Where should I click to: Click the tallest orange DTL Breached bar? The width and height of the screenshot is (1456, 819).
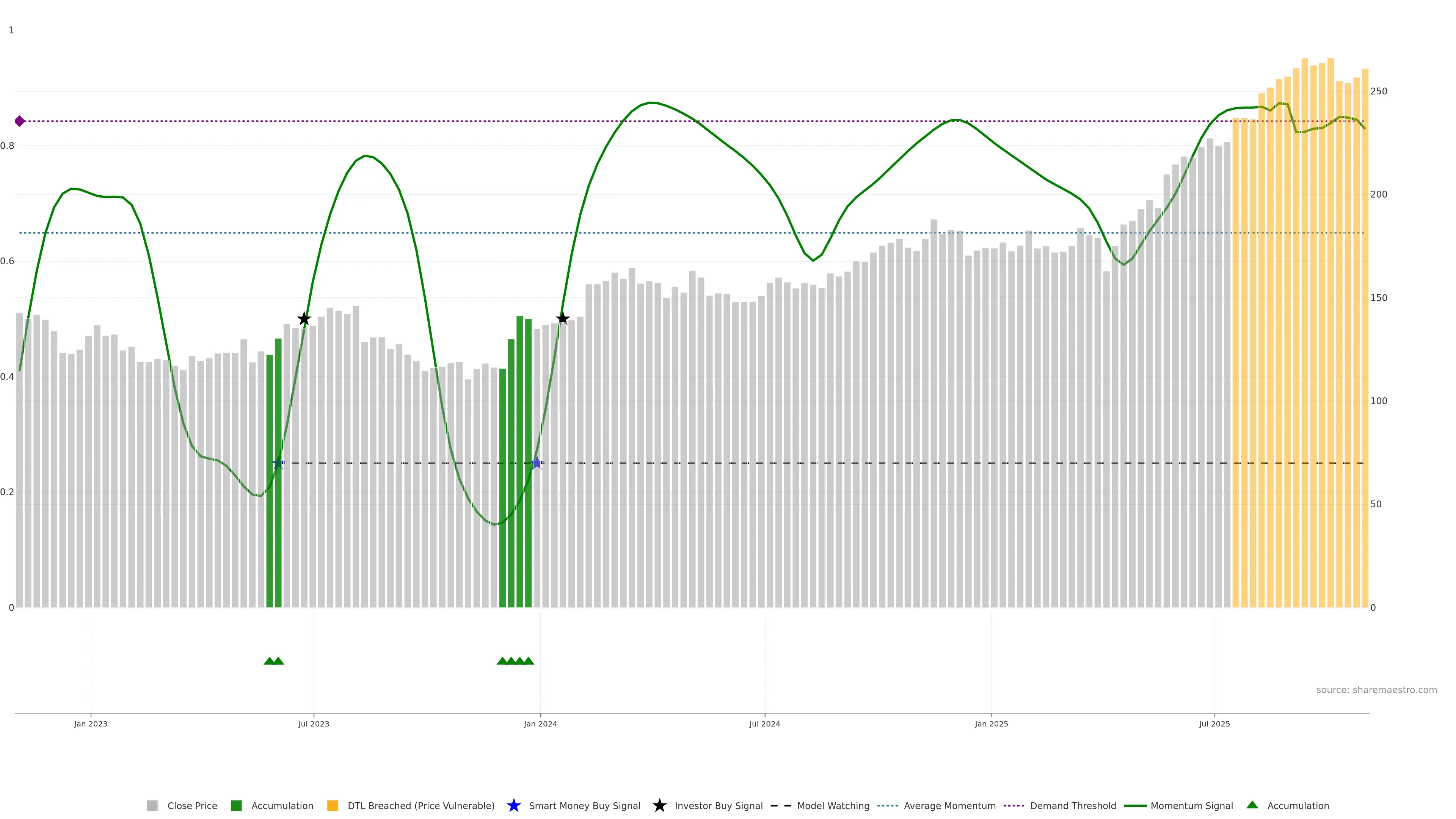(x=1330, y=339)
